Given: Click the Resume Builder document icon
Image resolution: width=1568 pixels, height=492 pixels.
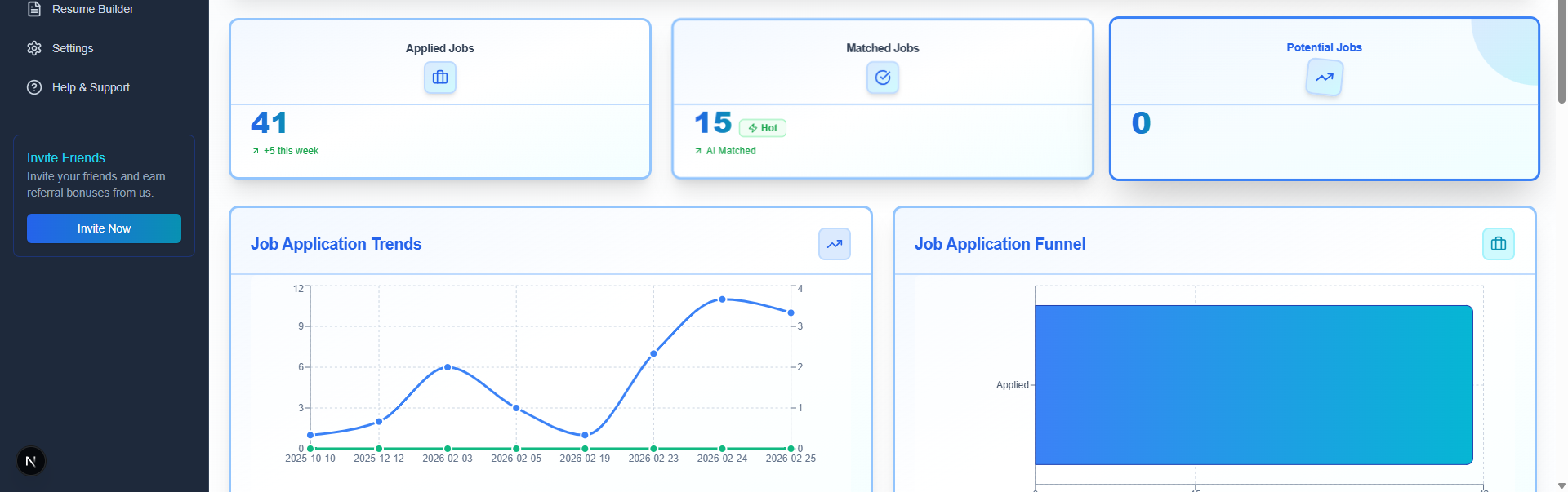Looking at the screenshot, I should (34, 9).
